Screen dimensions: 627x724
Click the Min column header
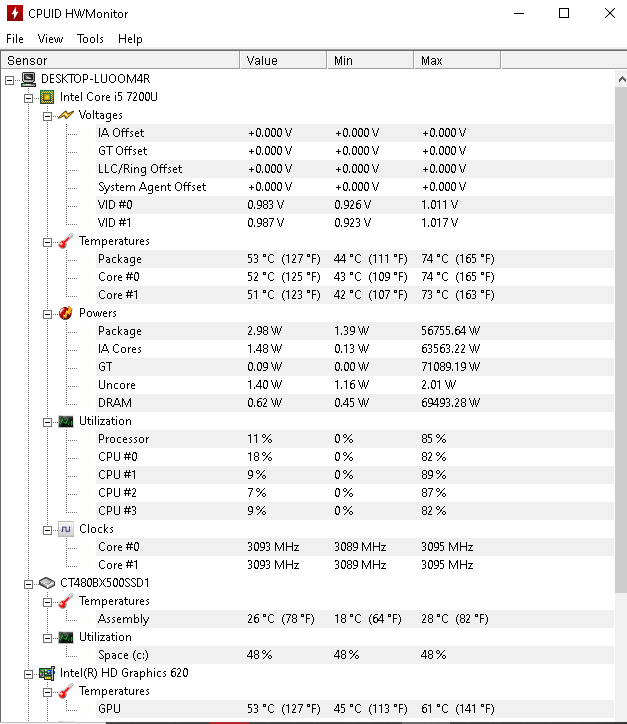tap(370, 60)
